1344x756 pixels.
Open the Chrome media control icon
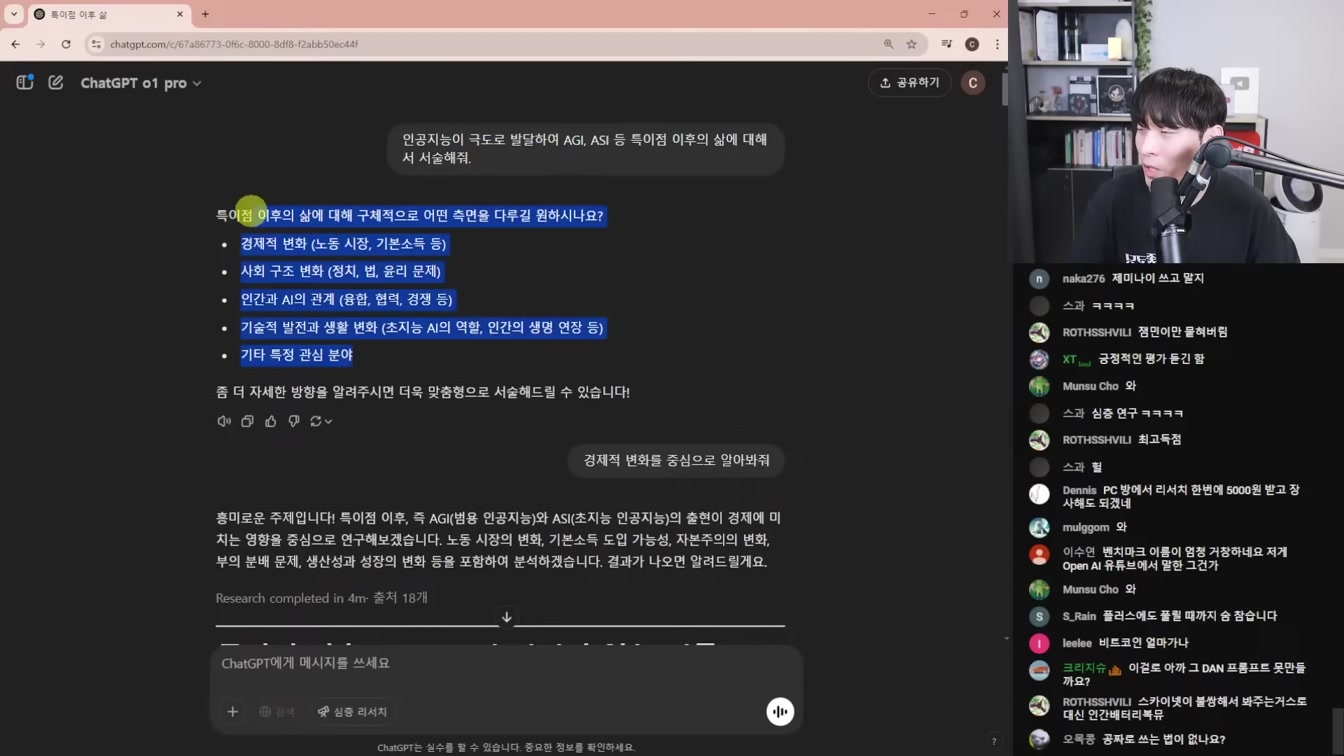click(946, 44)
